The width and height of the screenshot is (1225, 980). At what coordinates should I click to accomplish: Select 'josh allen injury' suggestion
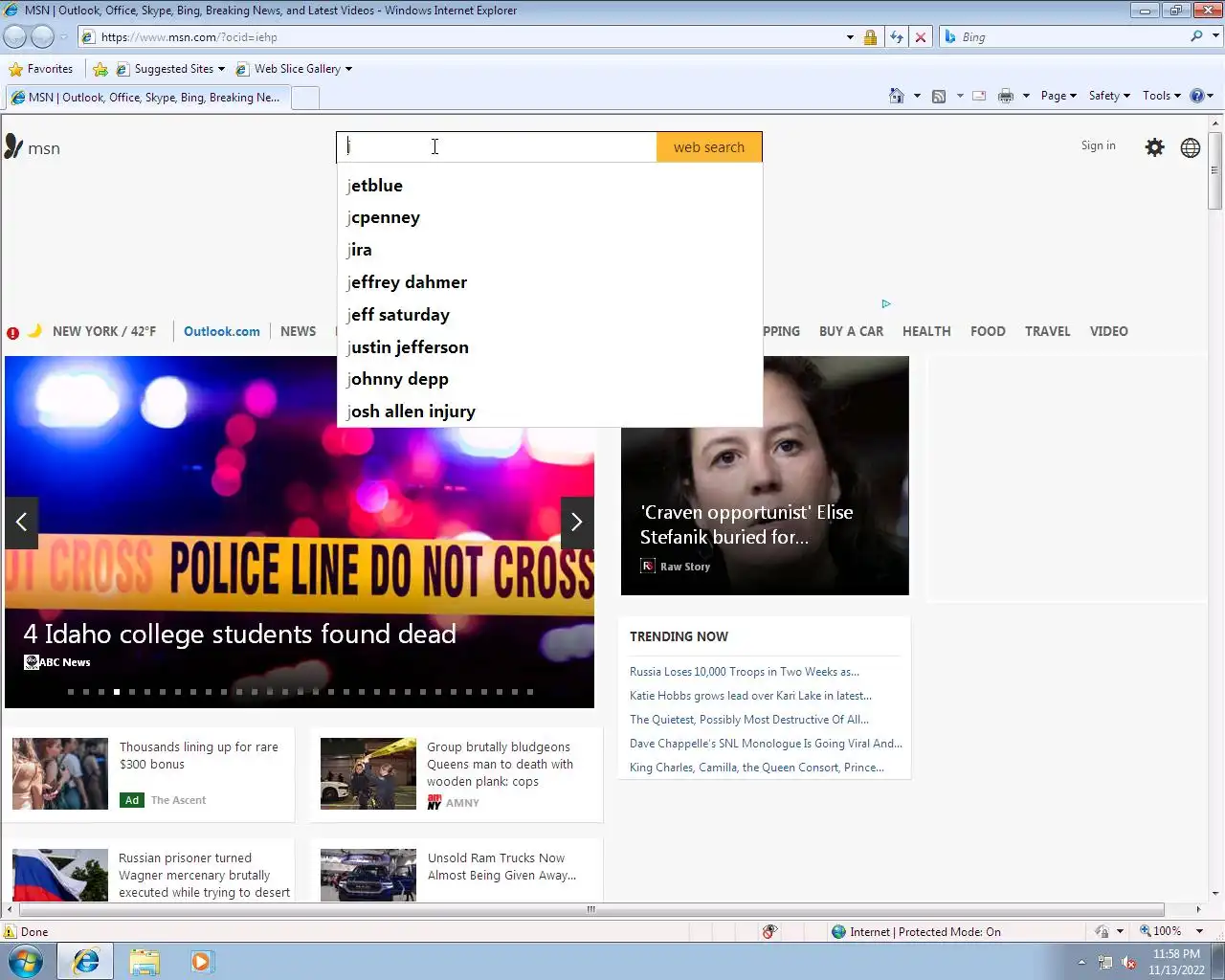pos(549,412)
